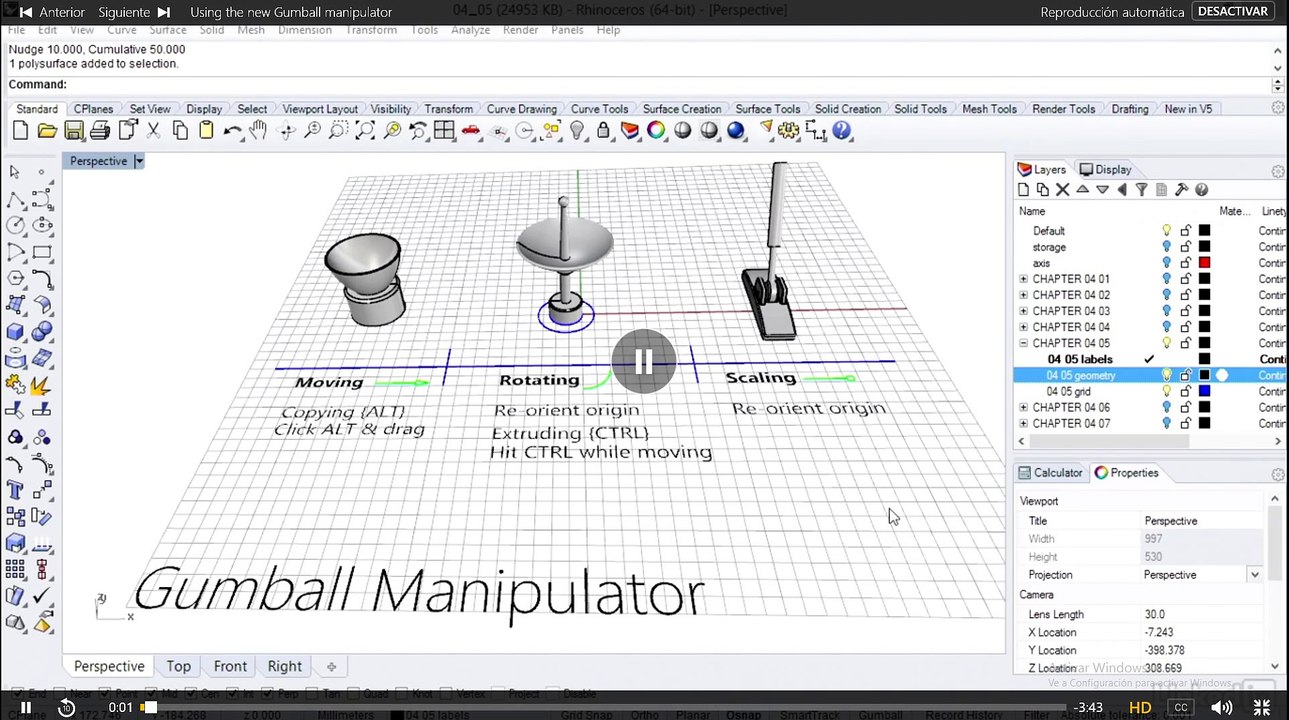Pause video with center pause button
The height and width of the screenshot is (720, 1289).
coord(644,361)
